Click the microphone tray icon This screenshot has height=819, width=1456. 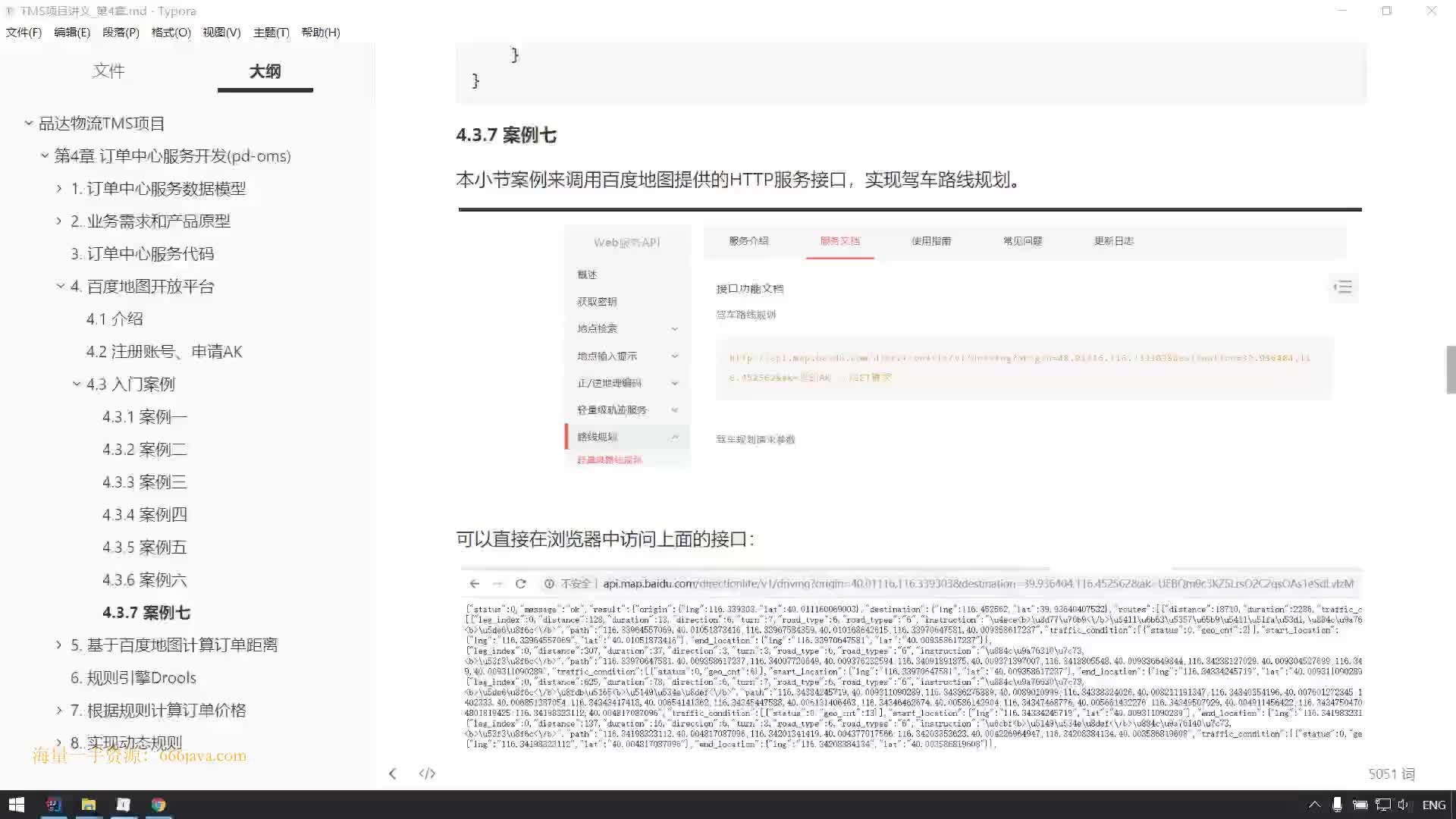pyautogui.click(x=1337, y=805)
